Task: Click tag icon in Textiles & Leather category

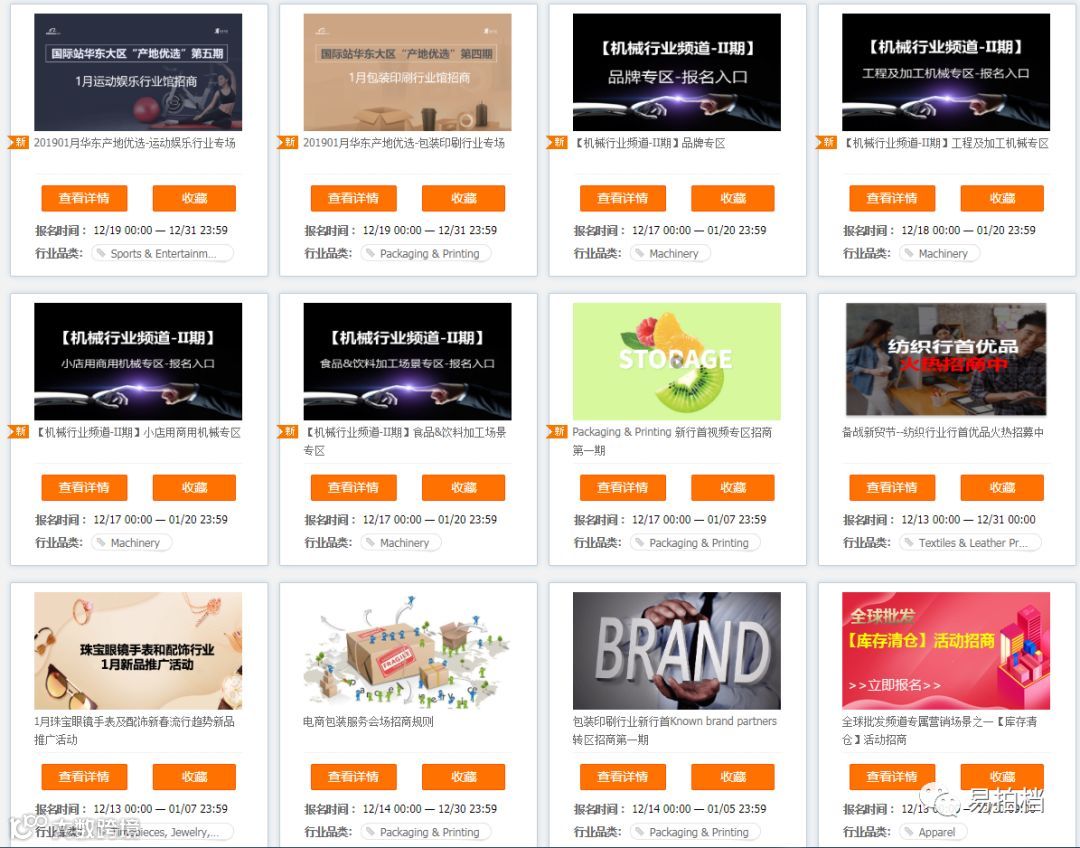Action: pos(910,543)
